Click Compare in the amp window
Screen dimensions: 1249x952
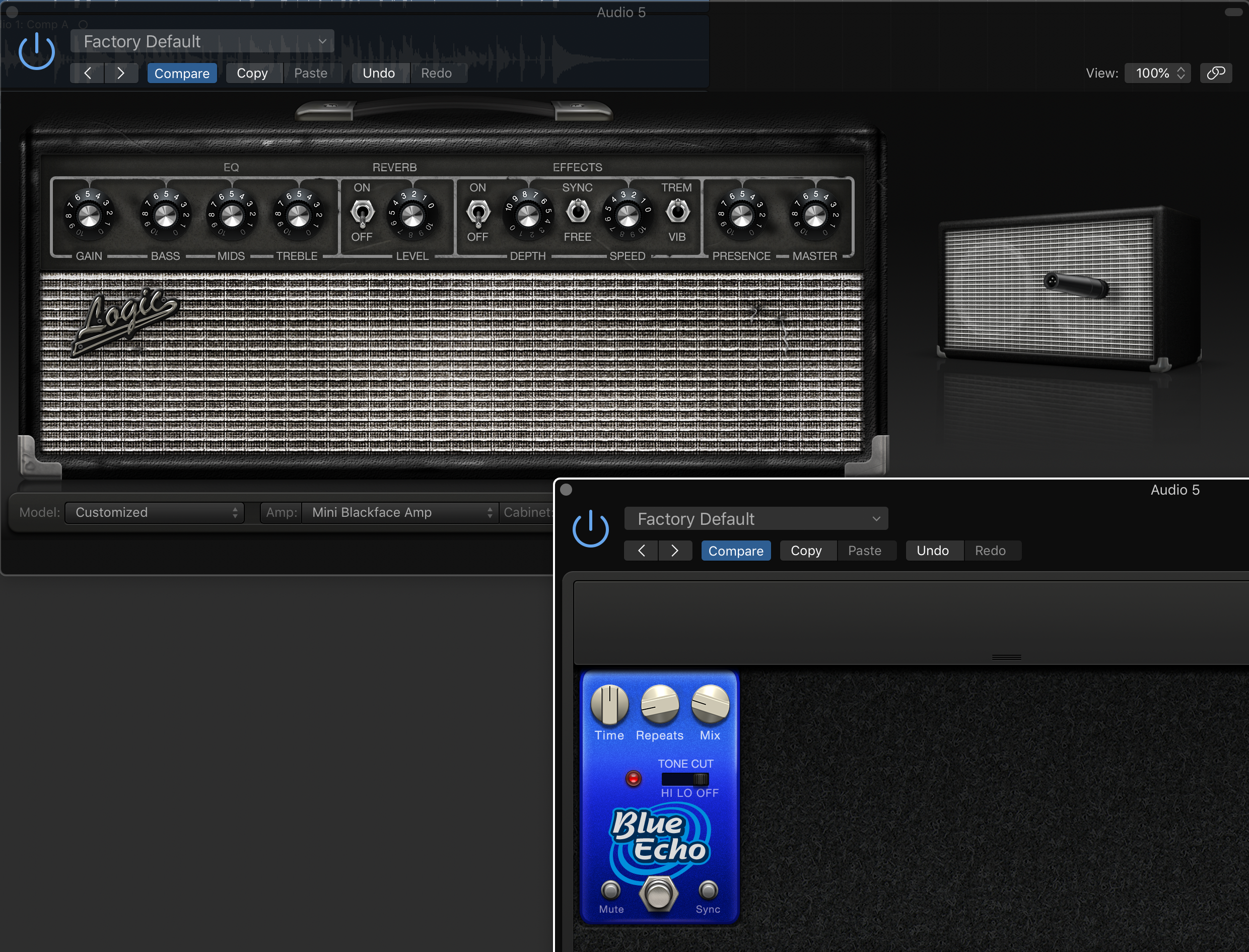tap(182, 73)
